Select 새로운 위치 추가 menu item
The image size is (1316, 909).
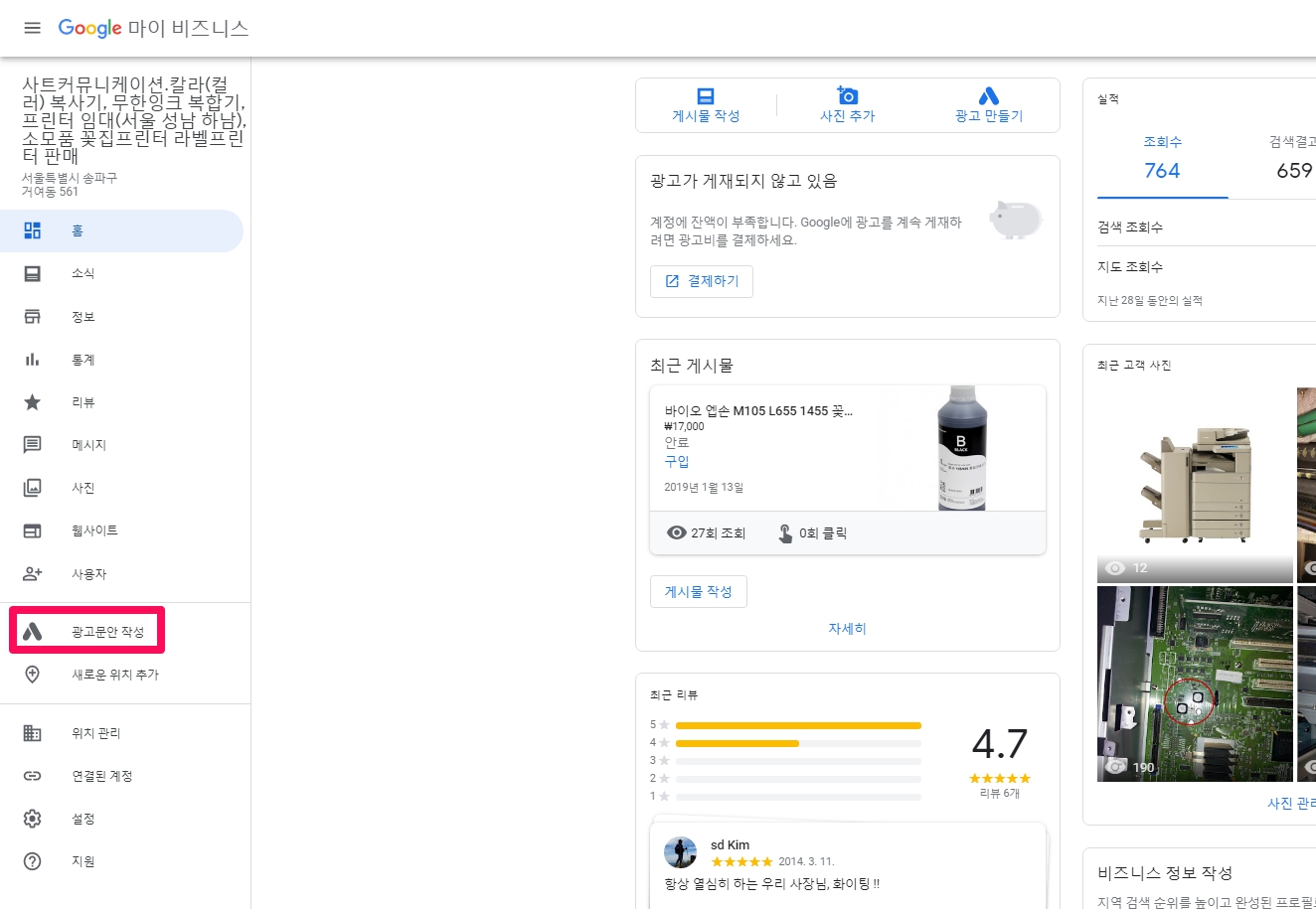[115, 675]
